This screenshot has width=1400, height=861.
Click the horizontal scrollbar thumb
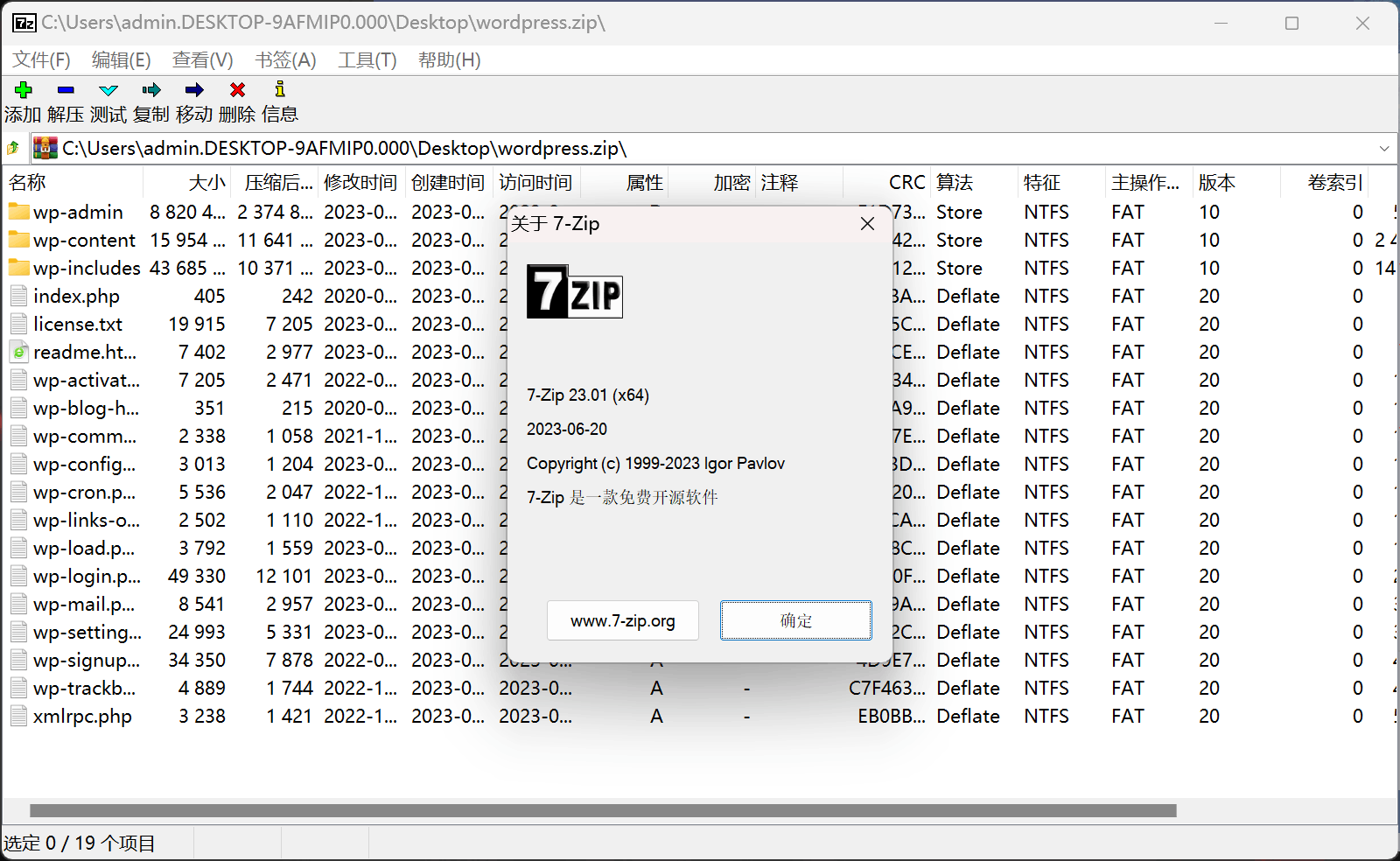click(x=603, y=810)
